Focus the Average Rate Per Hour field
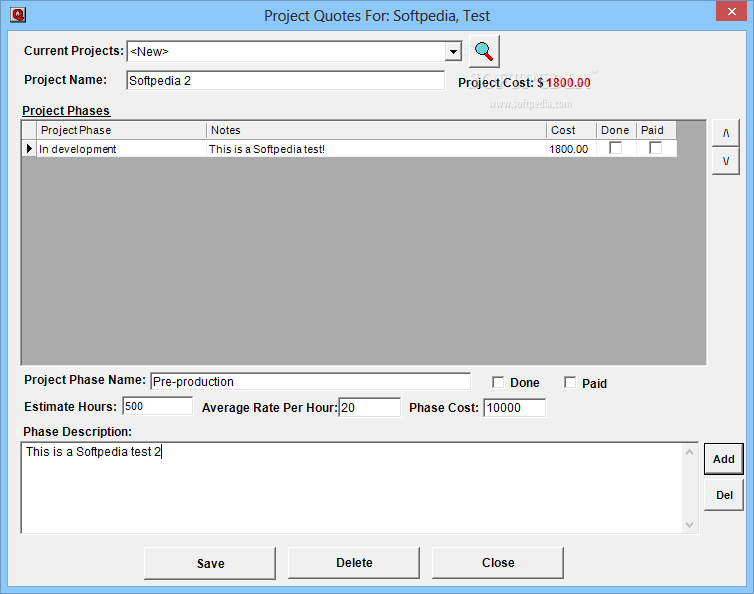 click(369, 407)
